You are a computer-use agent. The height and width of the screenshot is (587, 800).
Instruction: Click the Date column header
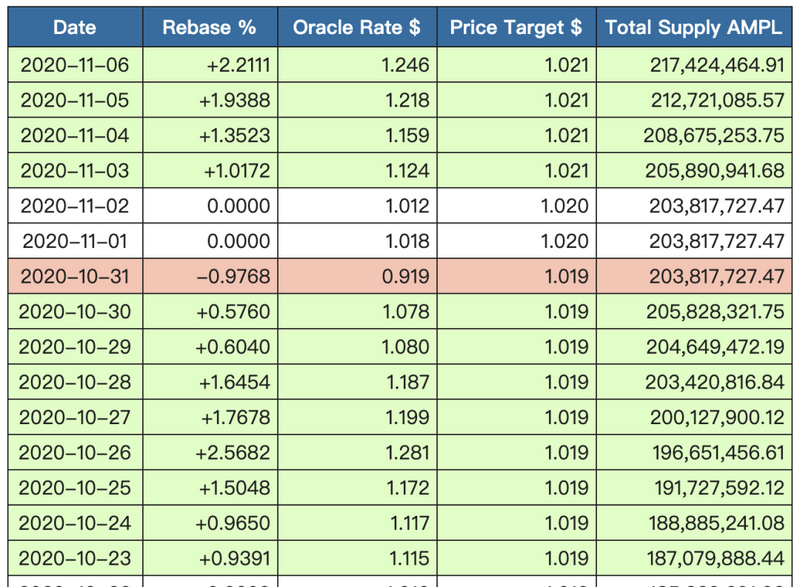(75, 27)
